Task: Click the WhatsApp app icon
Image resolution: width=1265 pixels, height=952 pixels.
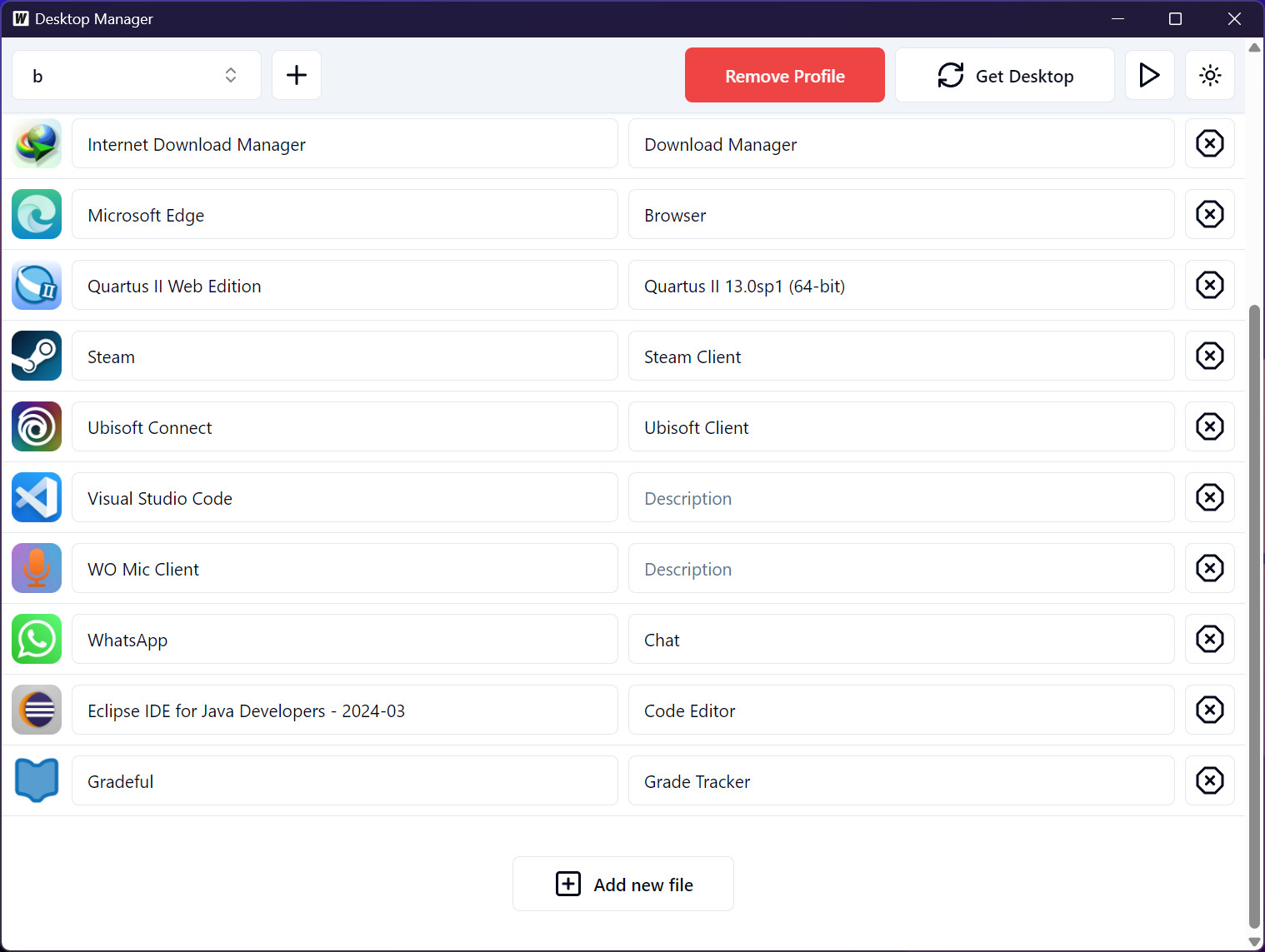Action: [37, 639]
